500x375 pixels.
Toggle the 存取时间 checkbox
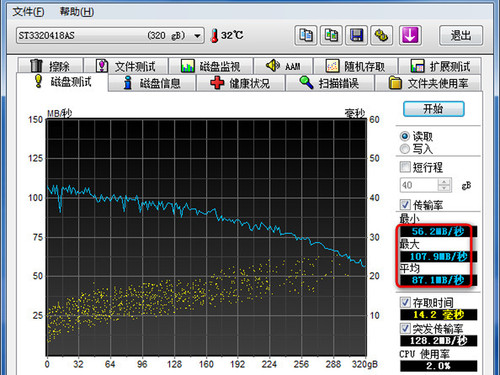405,302
